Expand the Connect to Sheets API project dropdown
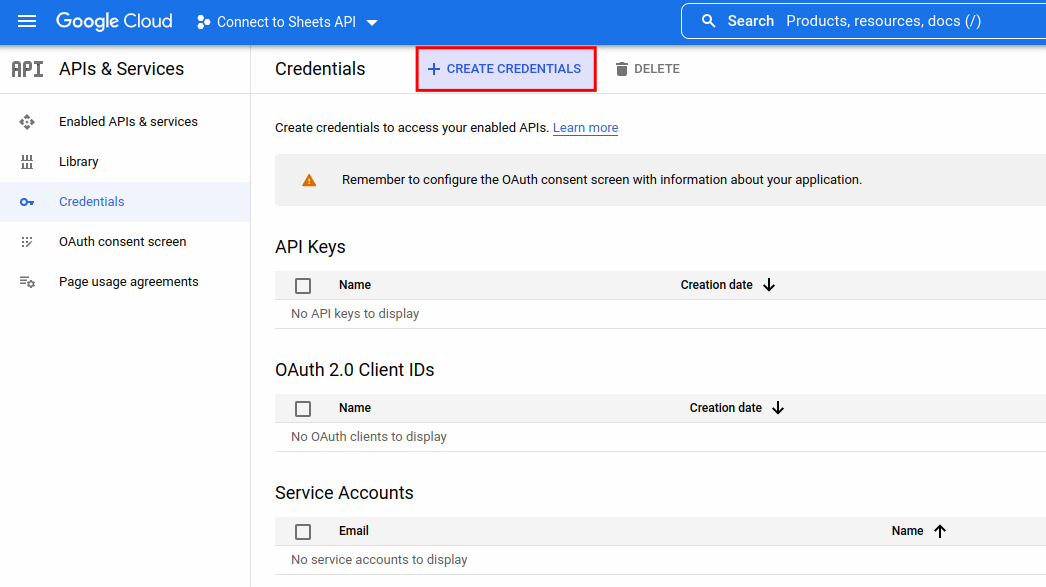This screenshot has height=587, width=1046. pos(288,22)
